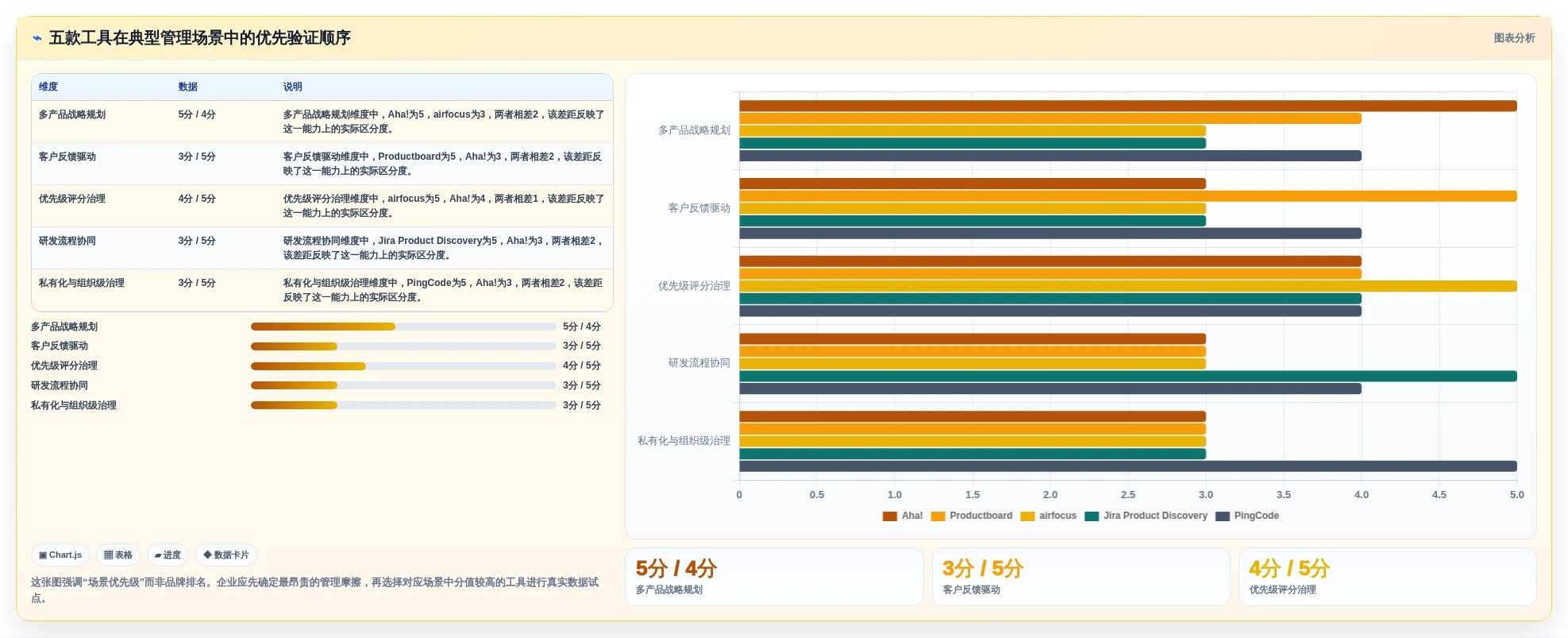Click the 5分 / 4分 value beside progress bars
This screenshot has width=1568, height=638.
(582, 327)
